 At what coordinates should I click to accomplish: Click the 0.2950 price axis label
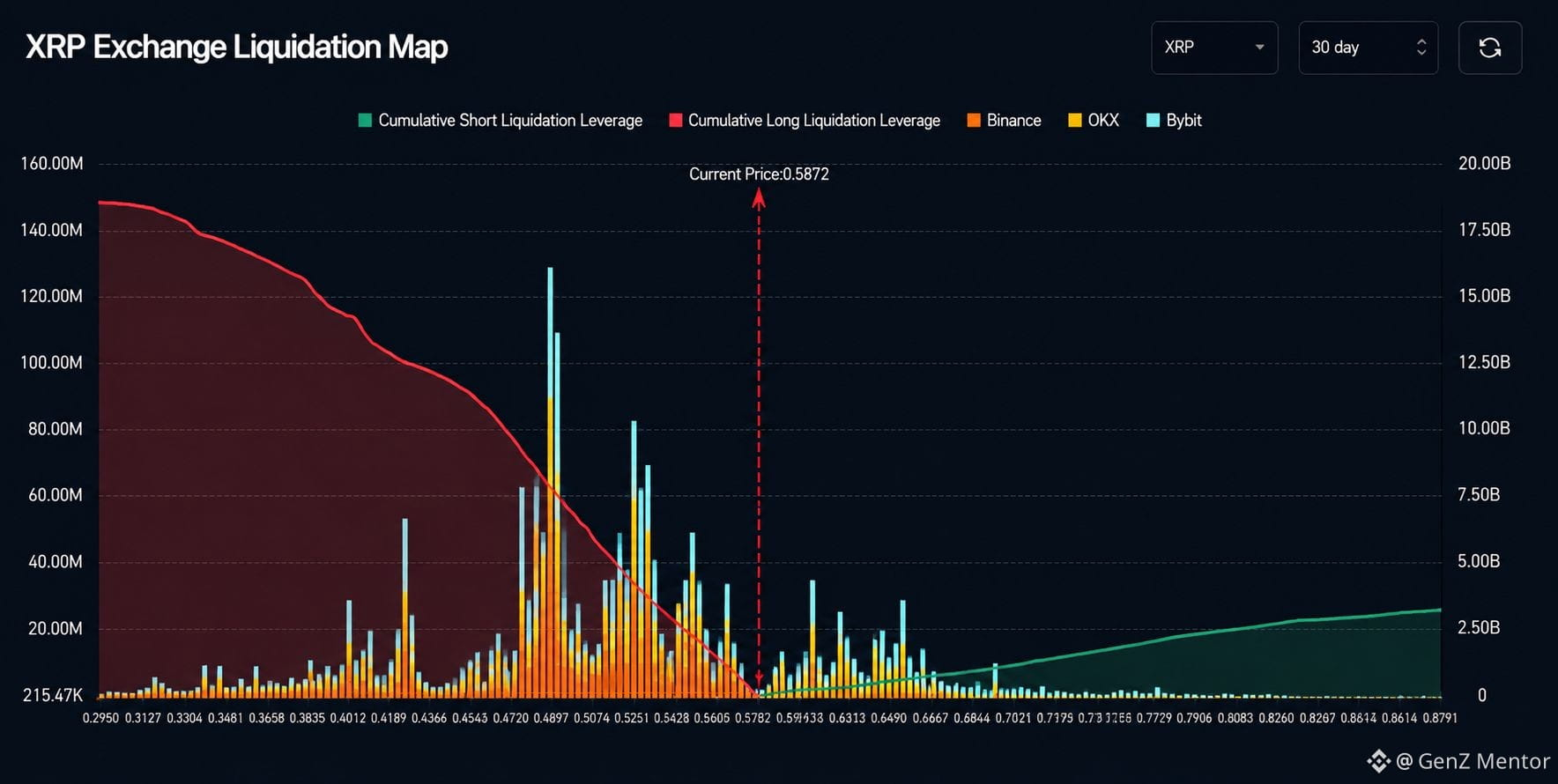click(x=100, y=718)
